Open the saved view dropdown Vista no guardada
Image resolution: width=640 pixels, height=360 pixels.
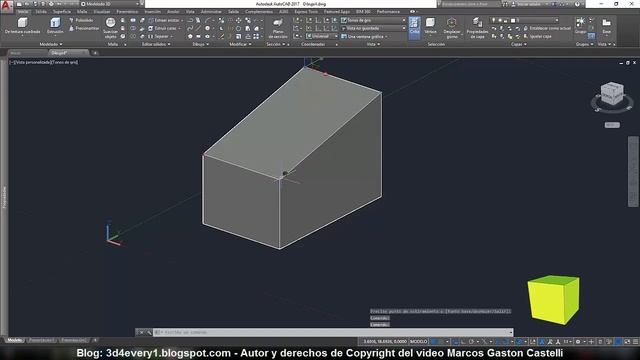click(373, 28)
